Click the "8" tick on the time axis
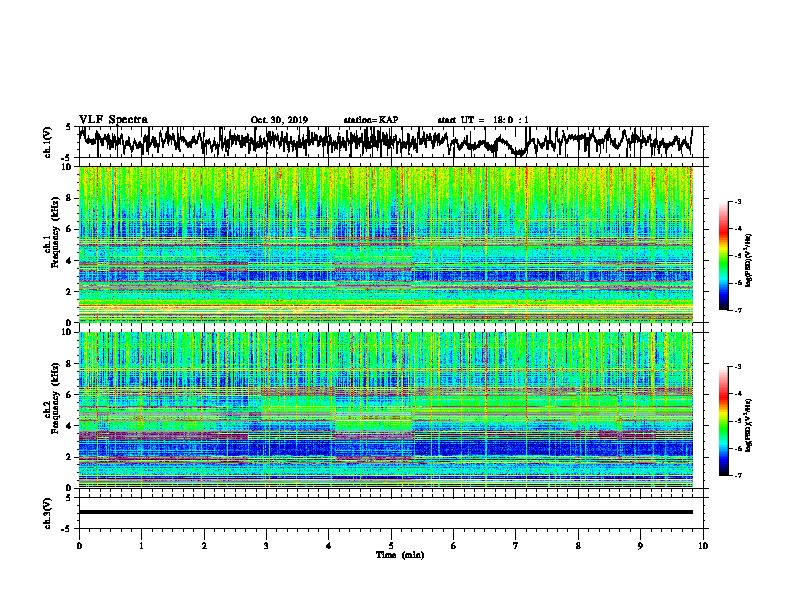This screenshot has width=792, height=612. (x=578, y=546)
